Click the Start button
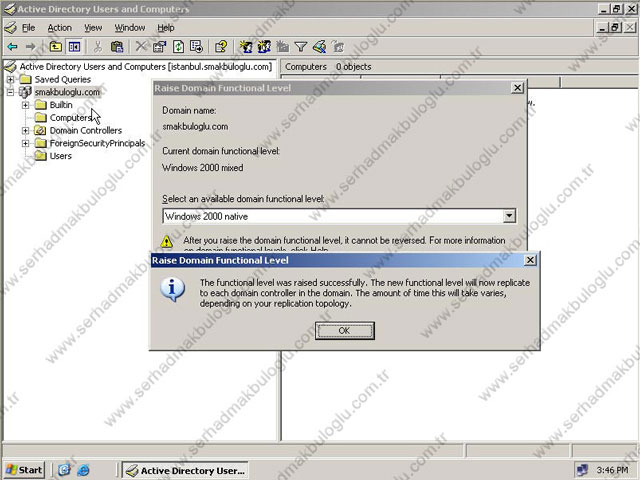The height and width of the screenshot is (480, 640). tap(24, 470)
